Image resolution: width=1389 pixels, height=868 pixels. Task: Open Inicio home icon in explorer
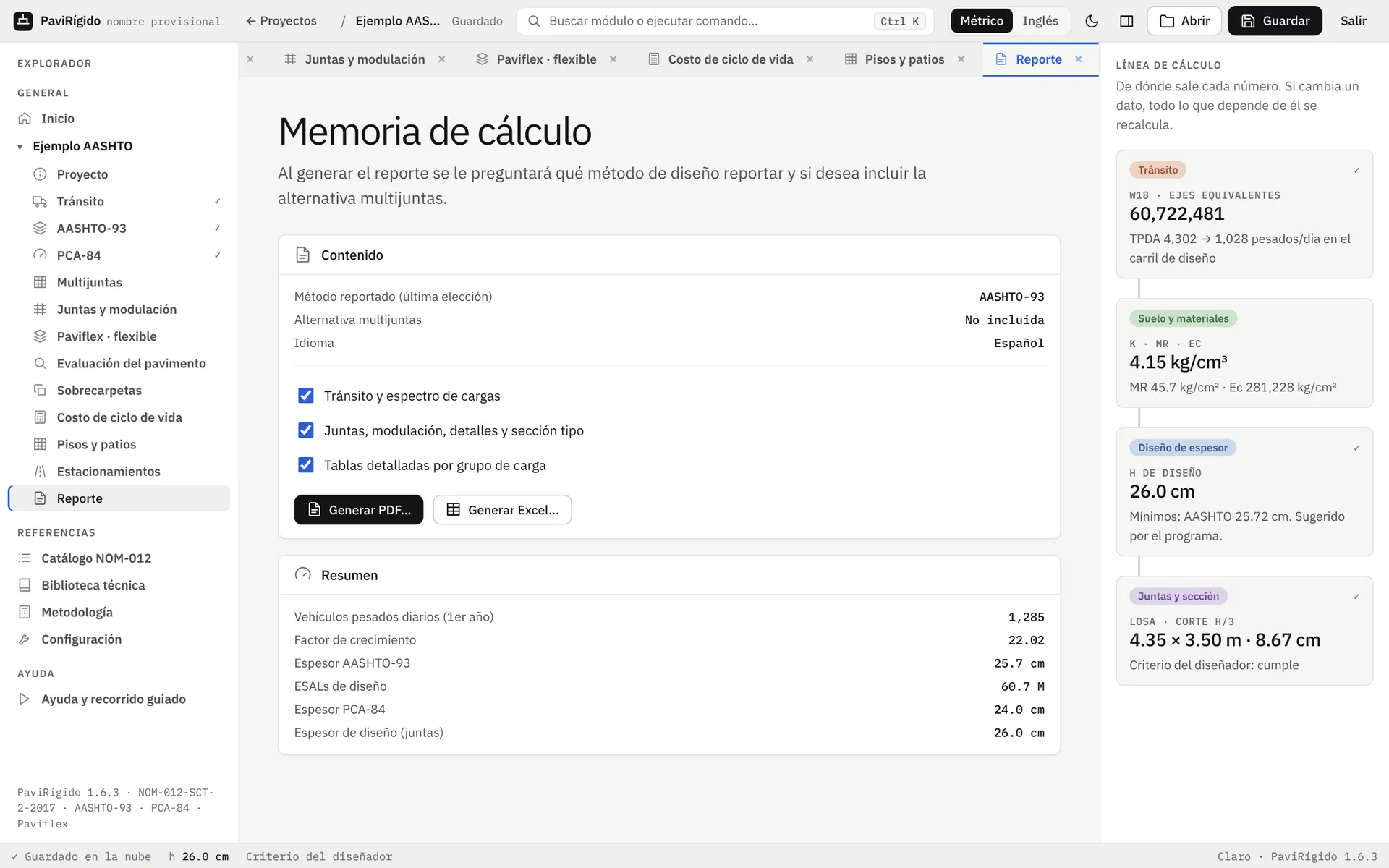pos(25,119)
